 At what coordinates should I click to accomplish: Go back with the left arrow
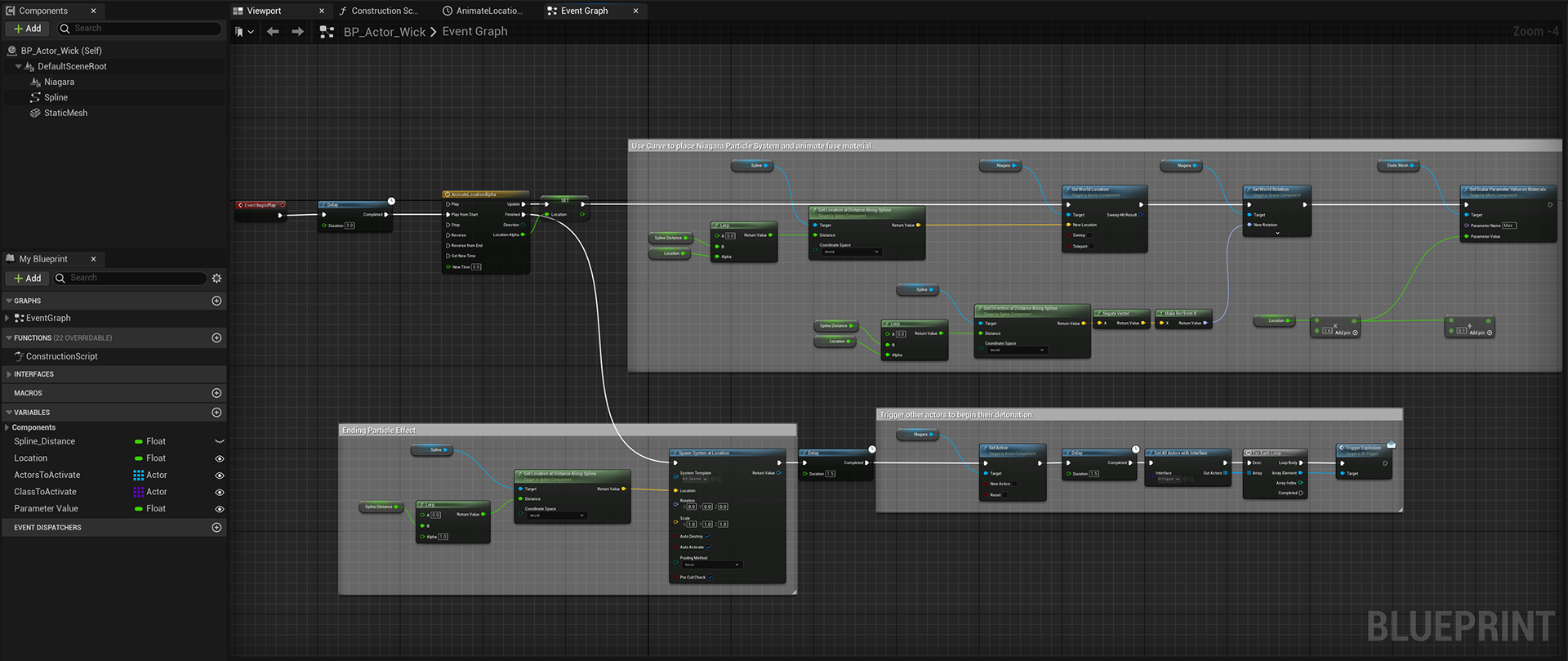tap(273, 32)
